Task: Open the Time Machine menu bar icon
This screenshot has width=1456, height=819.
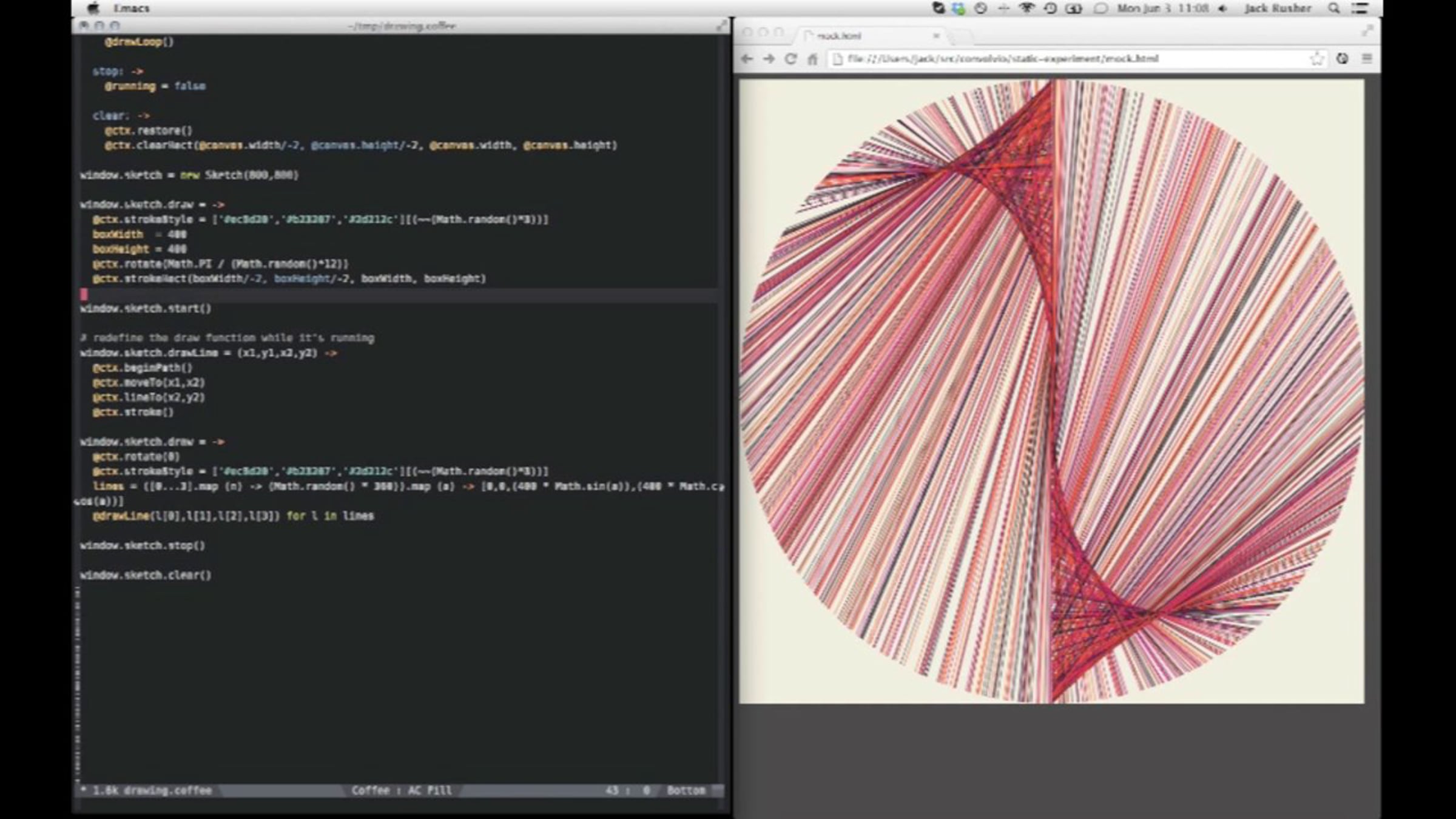Action: [1050, 8]
